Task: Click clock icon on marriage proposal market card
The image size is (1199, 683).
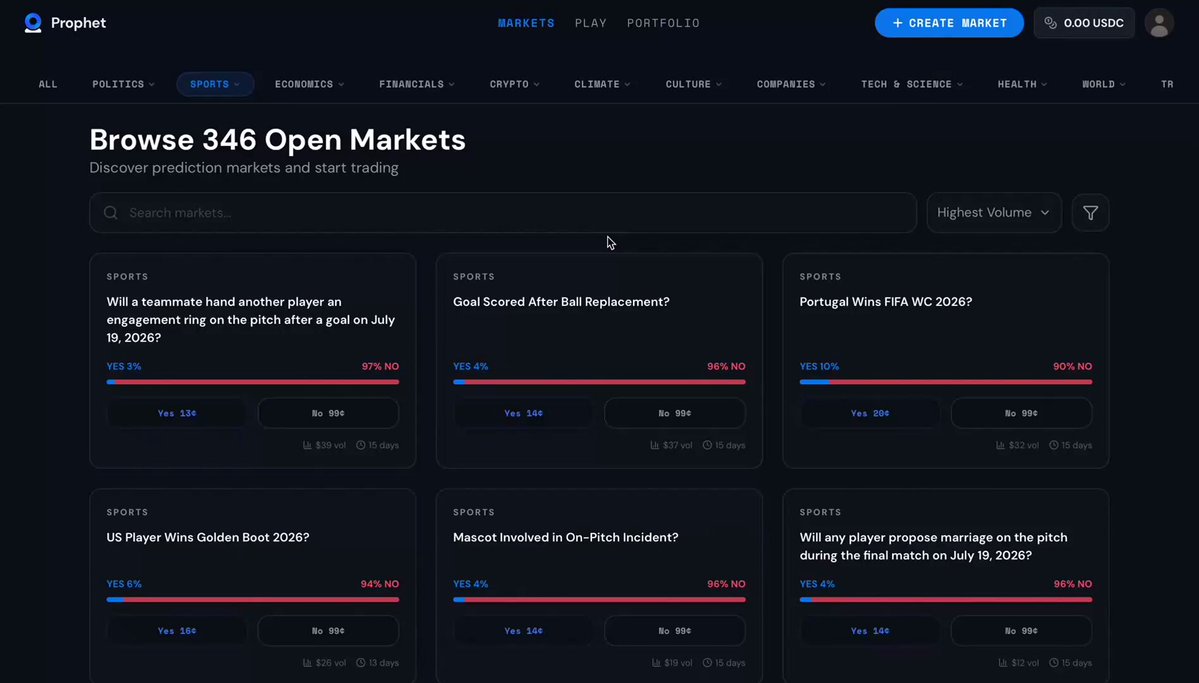Action: 1054,663
